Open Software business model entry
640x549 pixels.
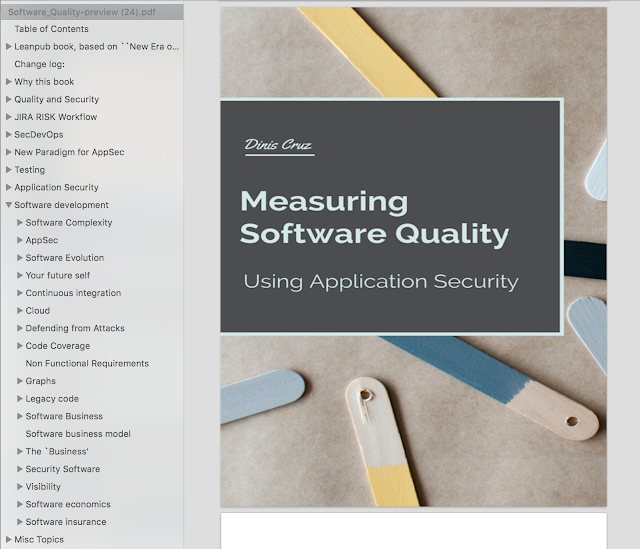[x=78, y=433]
